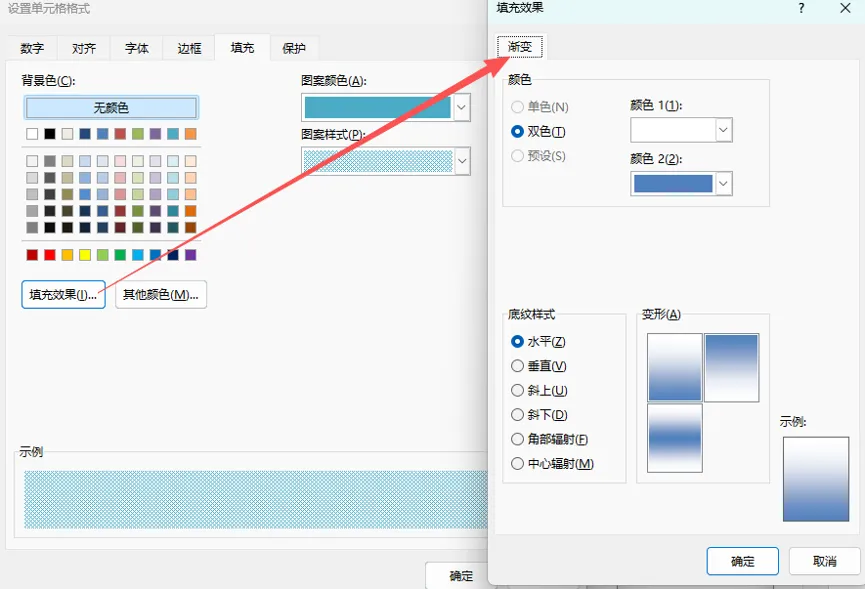Open the help question mark in fill effects
The height and width of the screenshot is (589, 865).
(802, 8)
